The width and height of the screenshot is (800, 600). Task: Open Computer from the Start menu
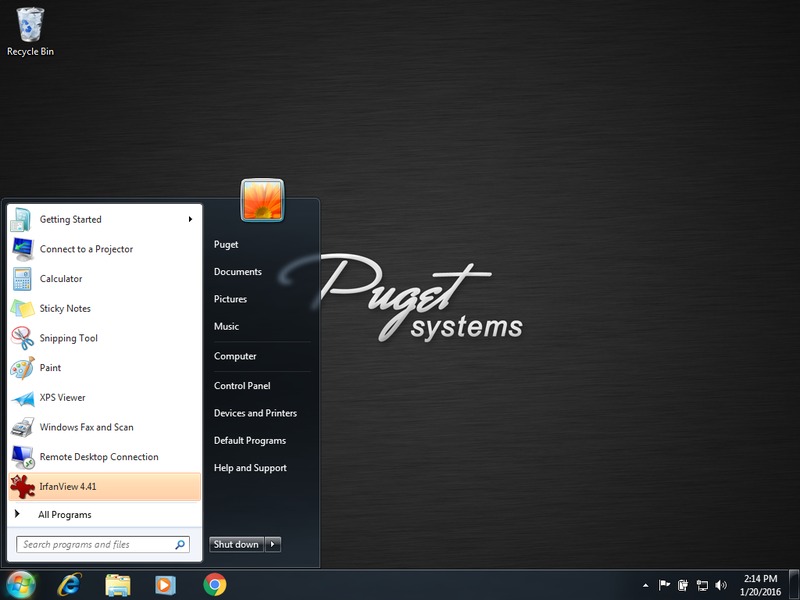click(235, 356)
